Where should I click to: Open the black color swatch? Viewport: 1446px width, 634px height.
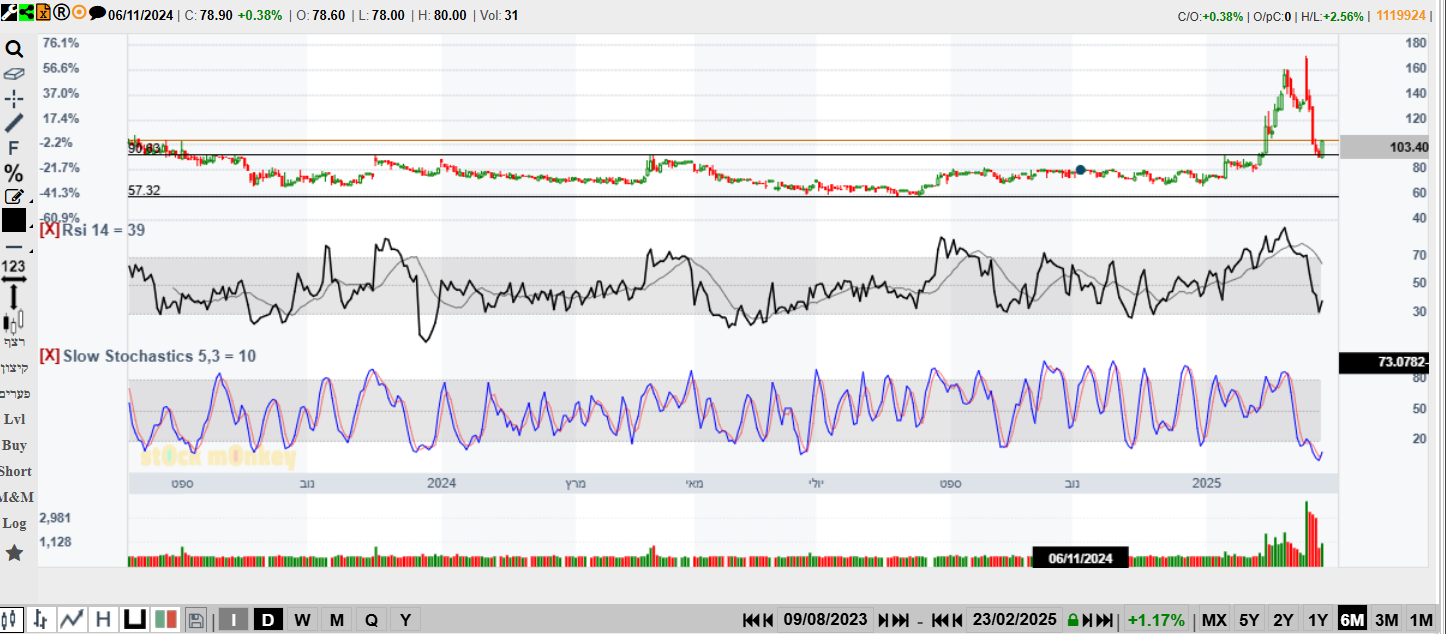pyautogui.click(x=14, y=220)
